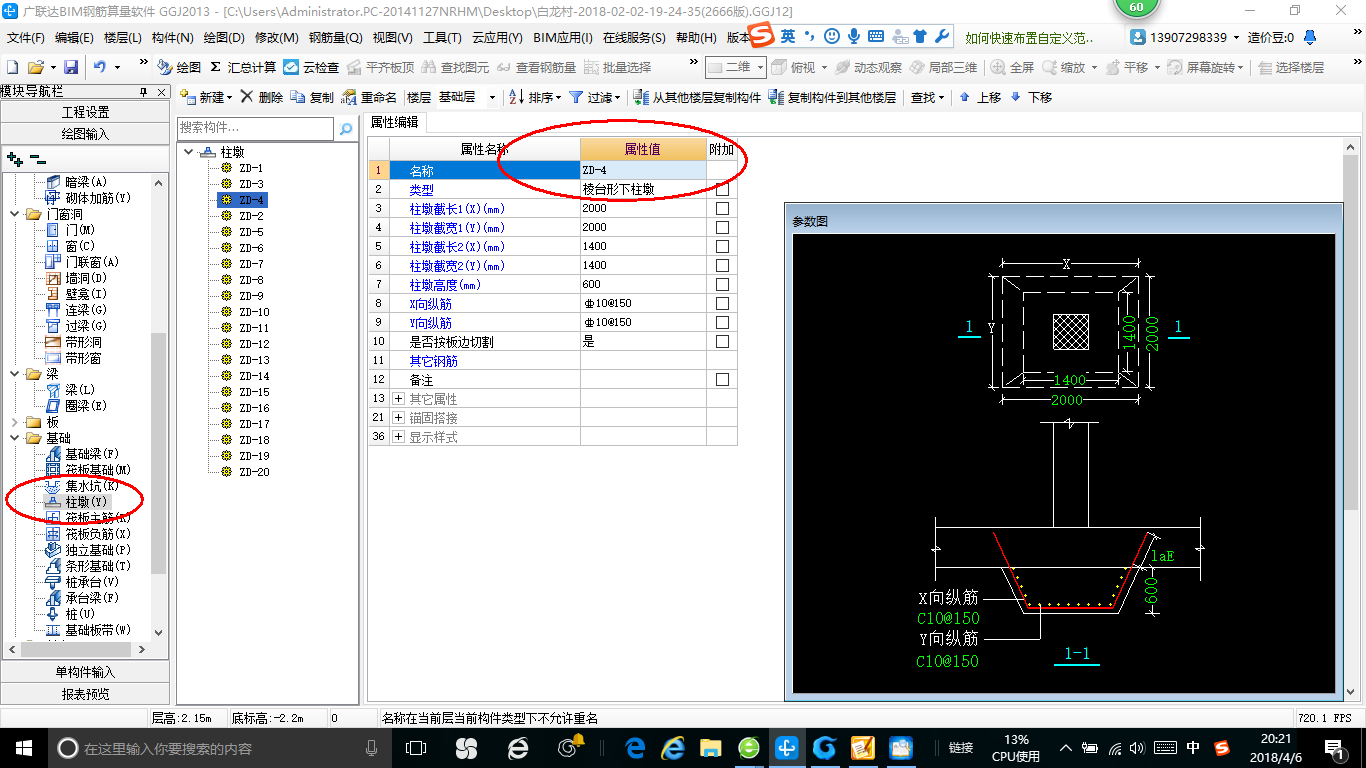Click the new file icon in the toolbar
Viewport: 1366px width, 768px height.
pyautogui.click(x=12, y=67)
